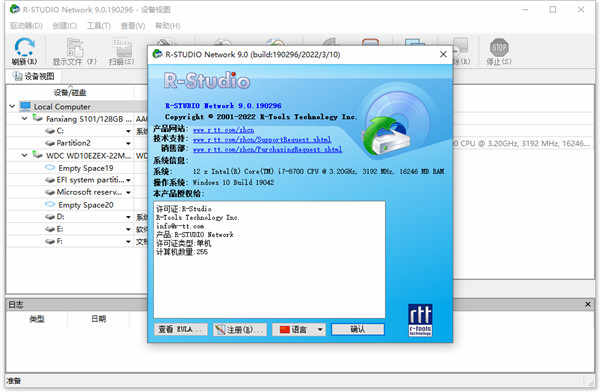Click the Date (日期) log column header
The width and height of the screenshot is (600, 392).
(98, 318)
